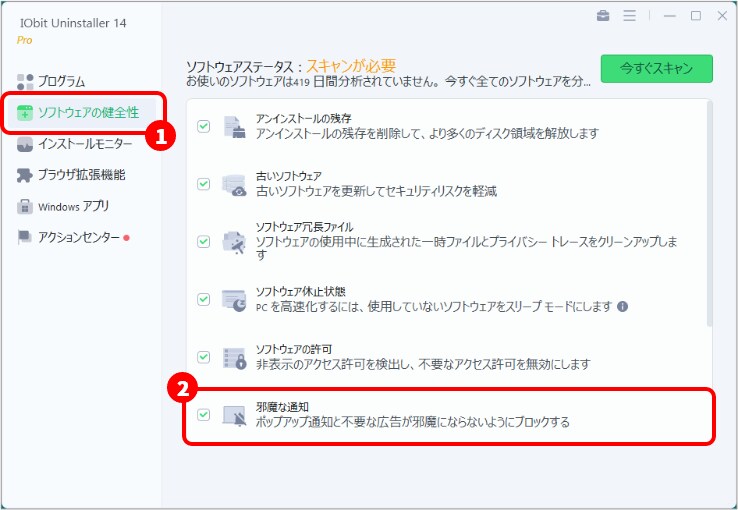Viewport: 738px width, 510px height.
Task: Minimize the IObit Uninstaller window
Action: click(x=670, y=16)
